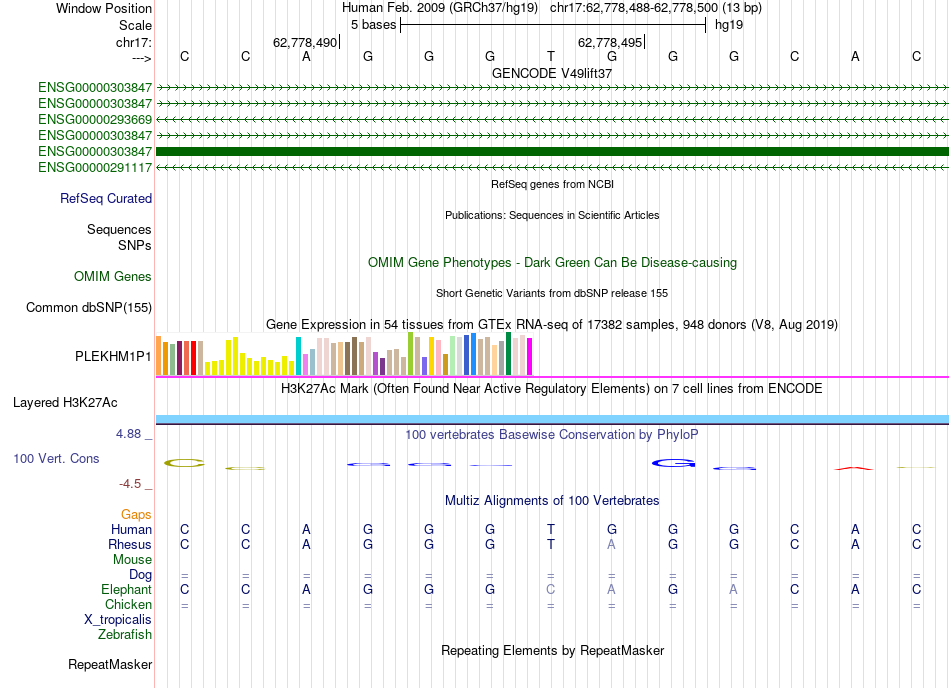950x688 pixels.
Task: Select the 'X_tropicalis' species row label
Action: click(x=118, y=620)
